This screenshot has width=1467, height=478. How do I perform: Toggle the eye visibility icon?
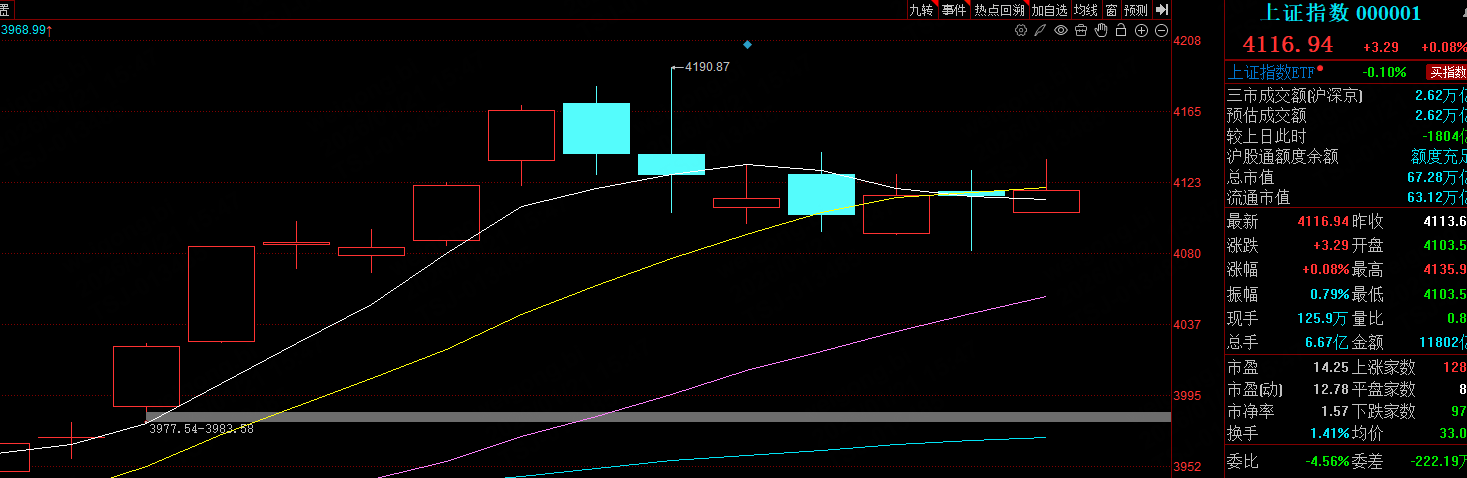1061,31
